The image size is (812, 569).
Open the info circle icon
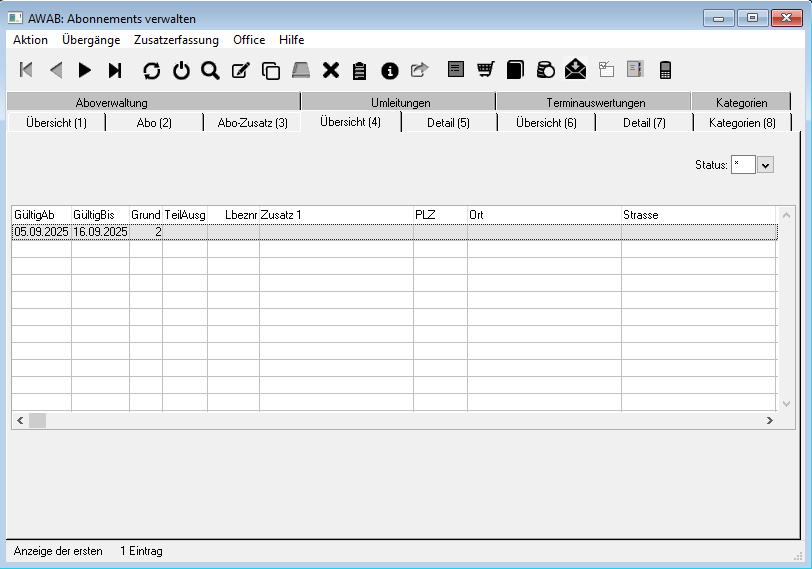coord(390,70)
